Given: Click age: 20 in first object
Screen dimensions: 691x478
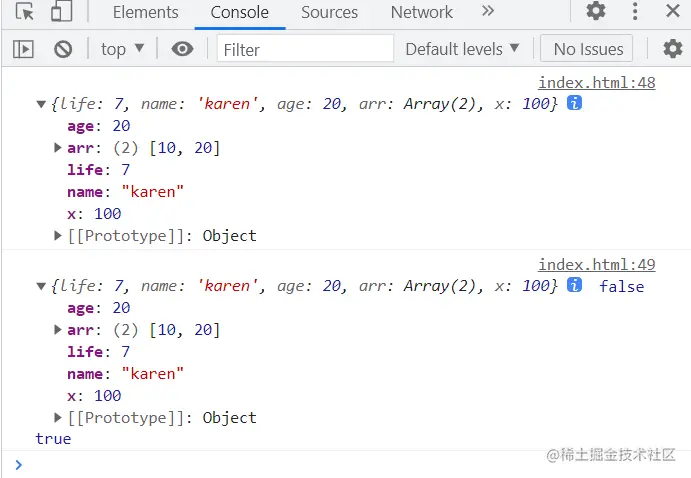Looking at the screenshot, I should pos(99,126).
